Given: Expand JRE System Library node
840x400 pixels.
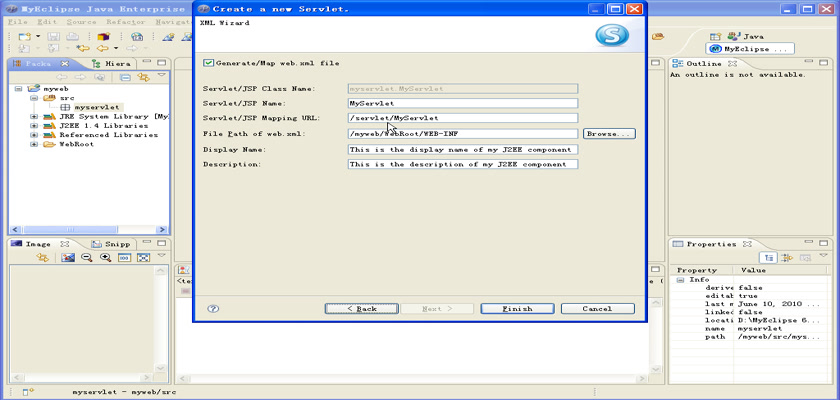Looking at the screenshot, I should pyautogui.click(x=34, y=116).
